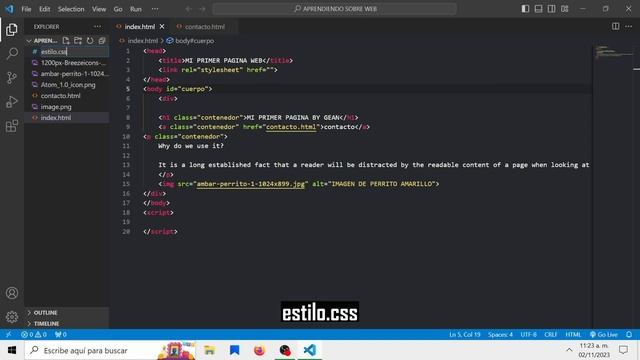Open the Accounts menu icon

tap(12, 293)
